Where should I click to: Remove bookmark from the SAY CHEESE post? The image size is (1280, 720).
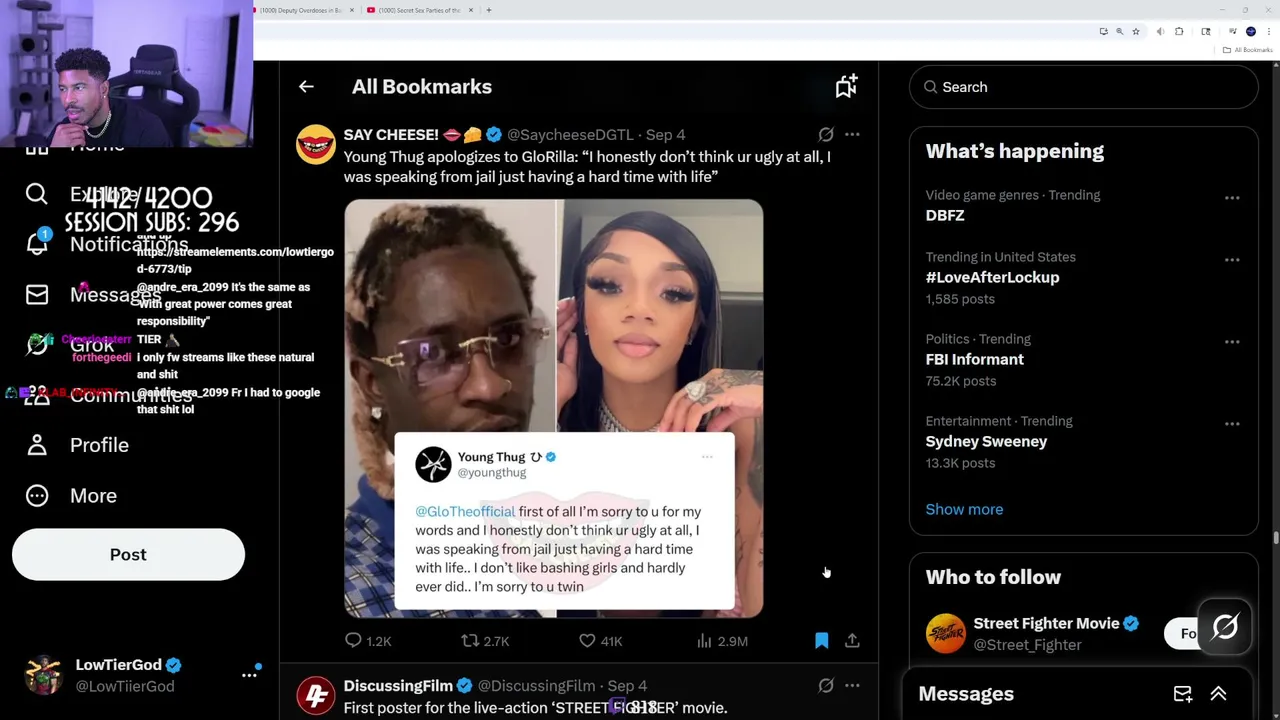click(821, 641)
